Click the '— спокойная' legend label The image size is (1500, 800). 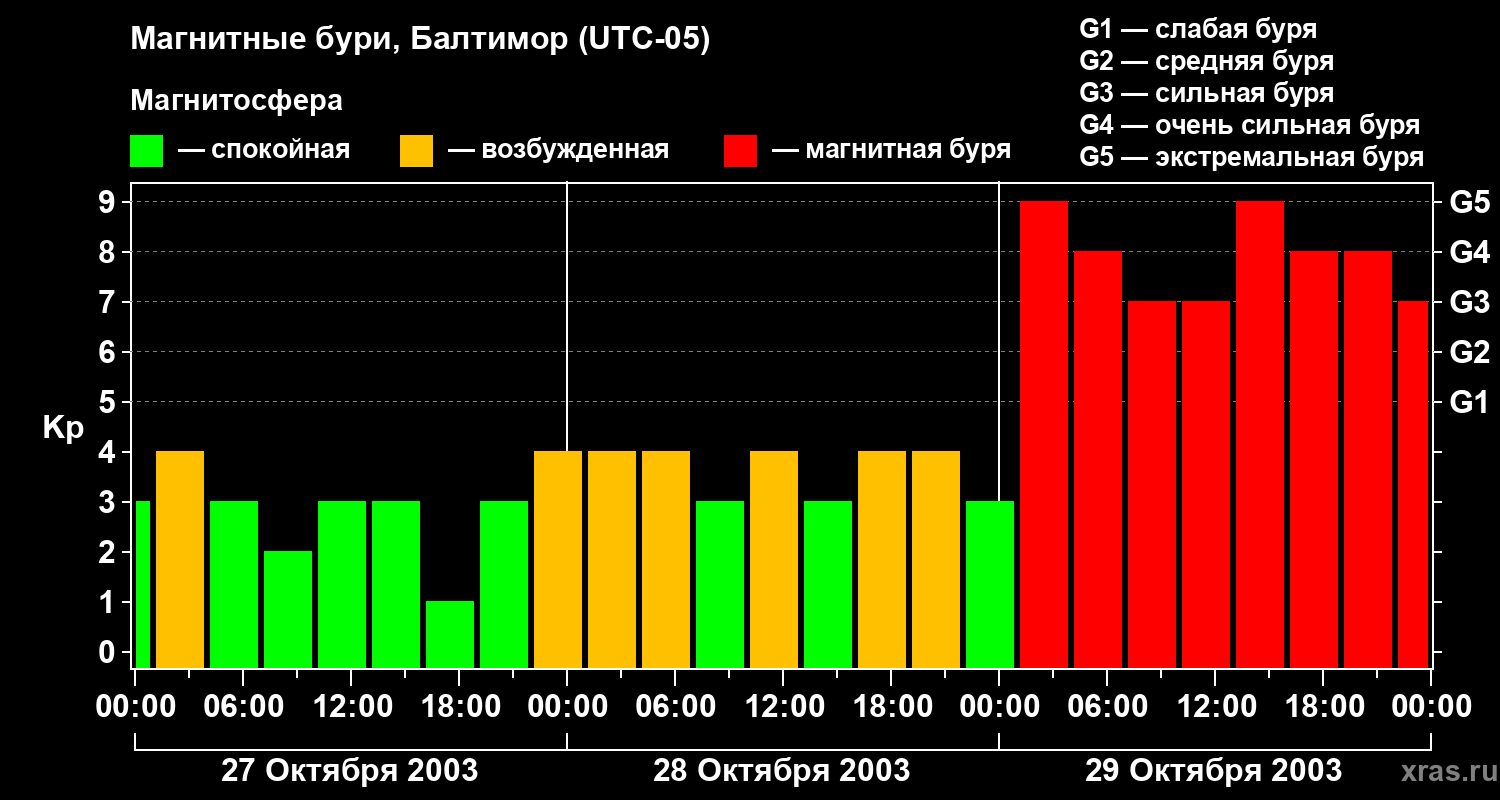click(x=264, y=150)
